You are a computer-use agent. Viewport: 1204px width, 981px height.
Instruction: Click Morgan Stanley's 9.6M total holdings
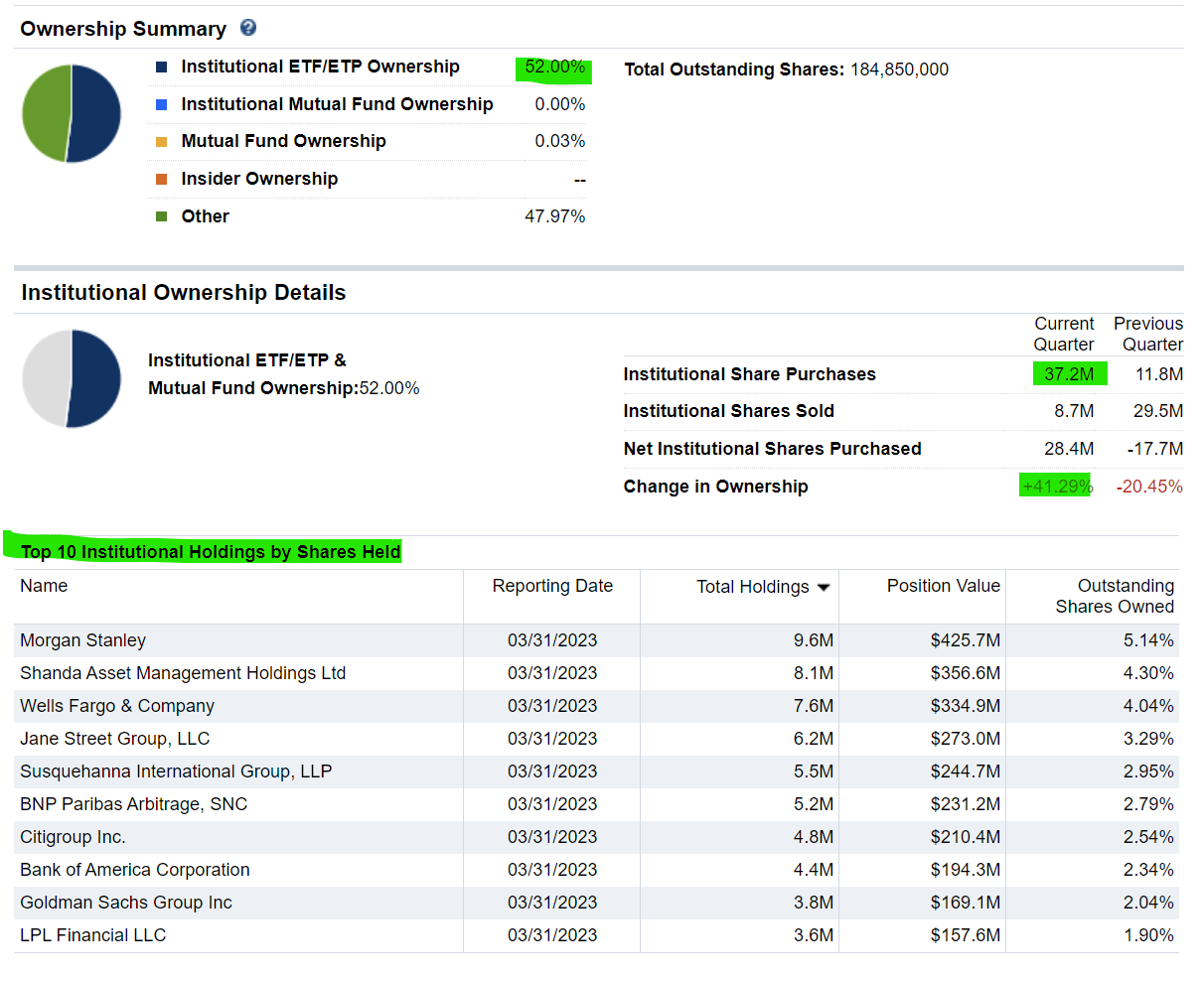814,640
